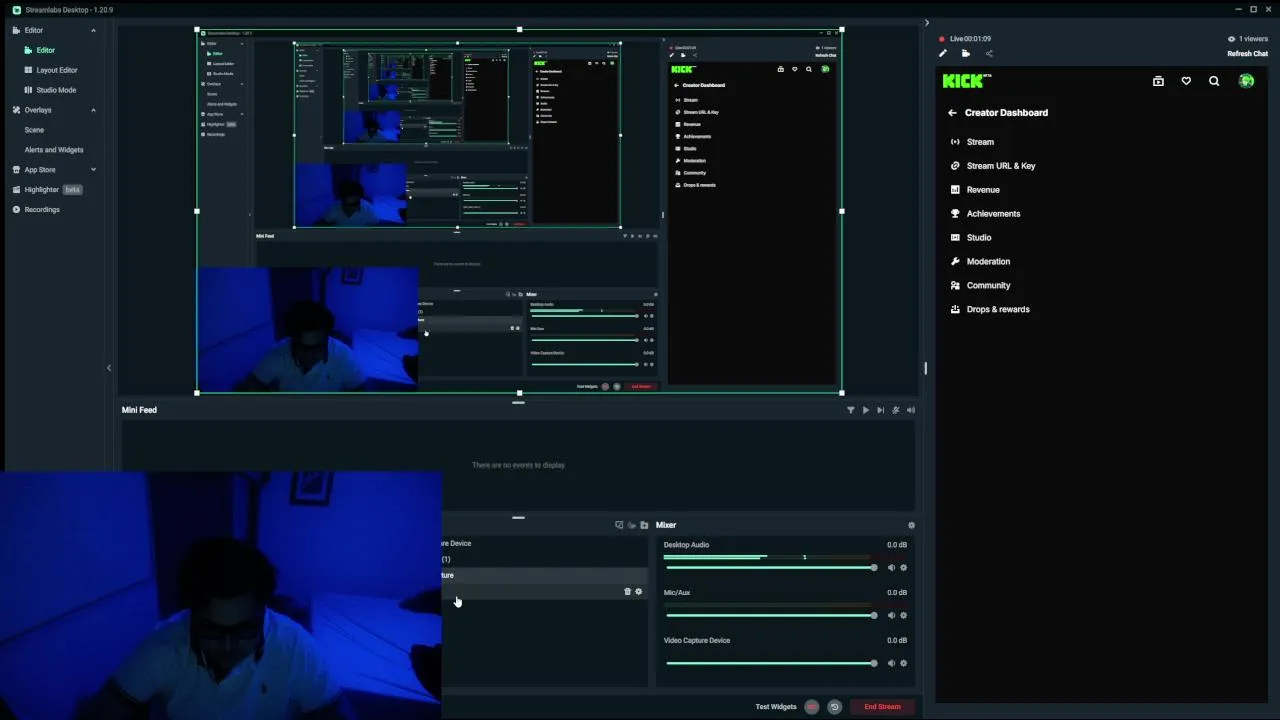Open Kick browse videos icon
1280x720 pixels.
point(1158,81)
